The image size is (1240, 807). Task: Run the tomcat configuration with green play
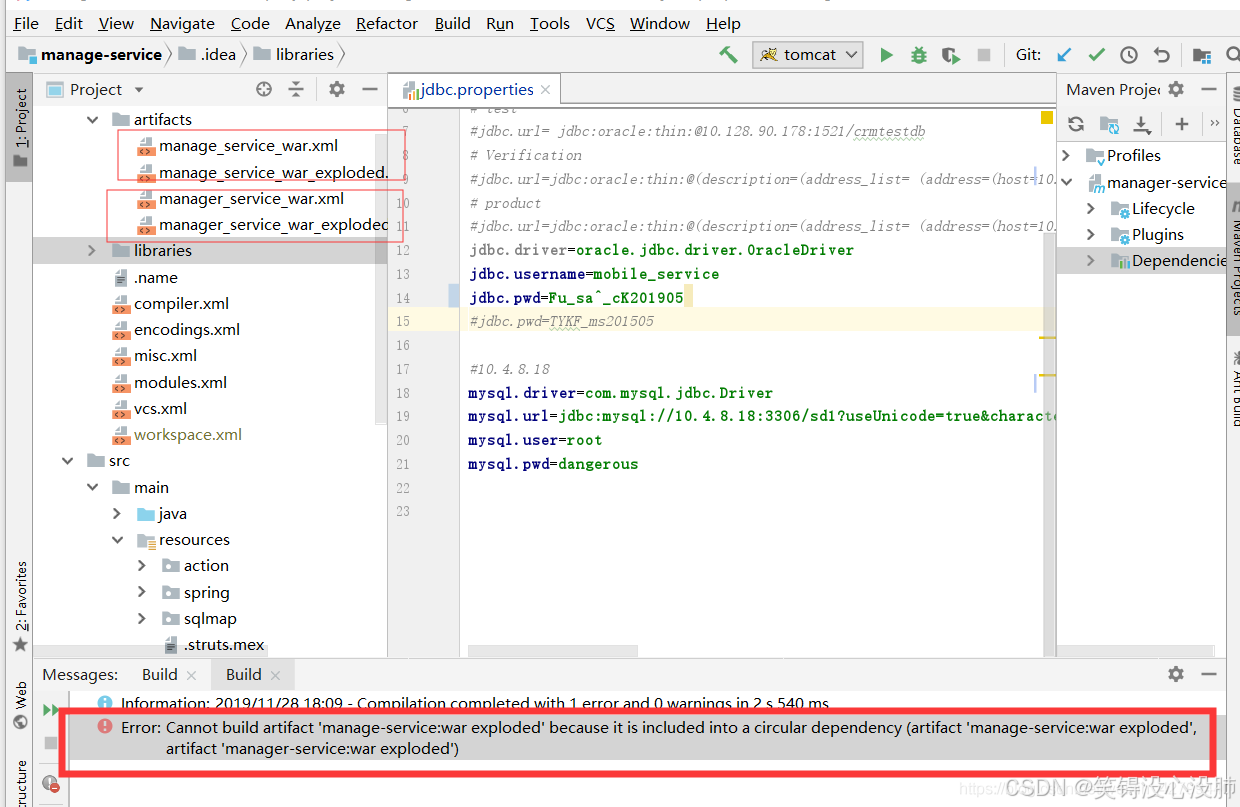coord(886,55)
